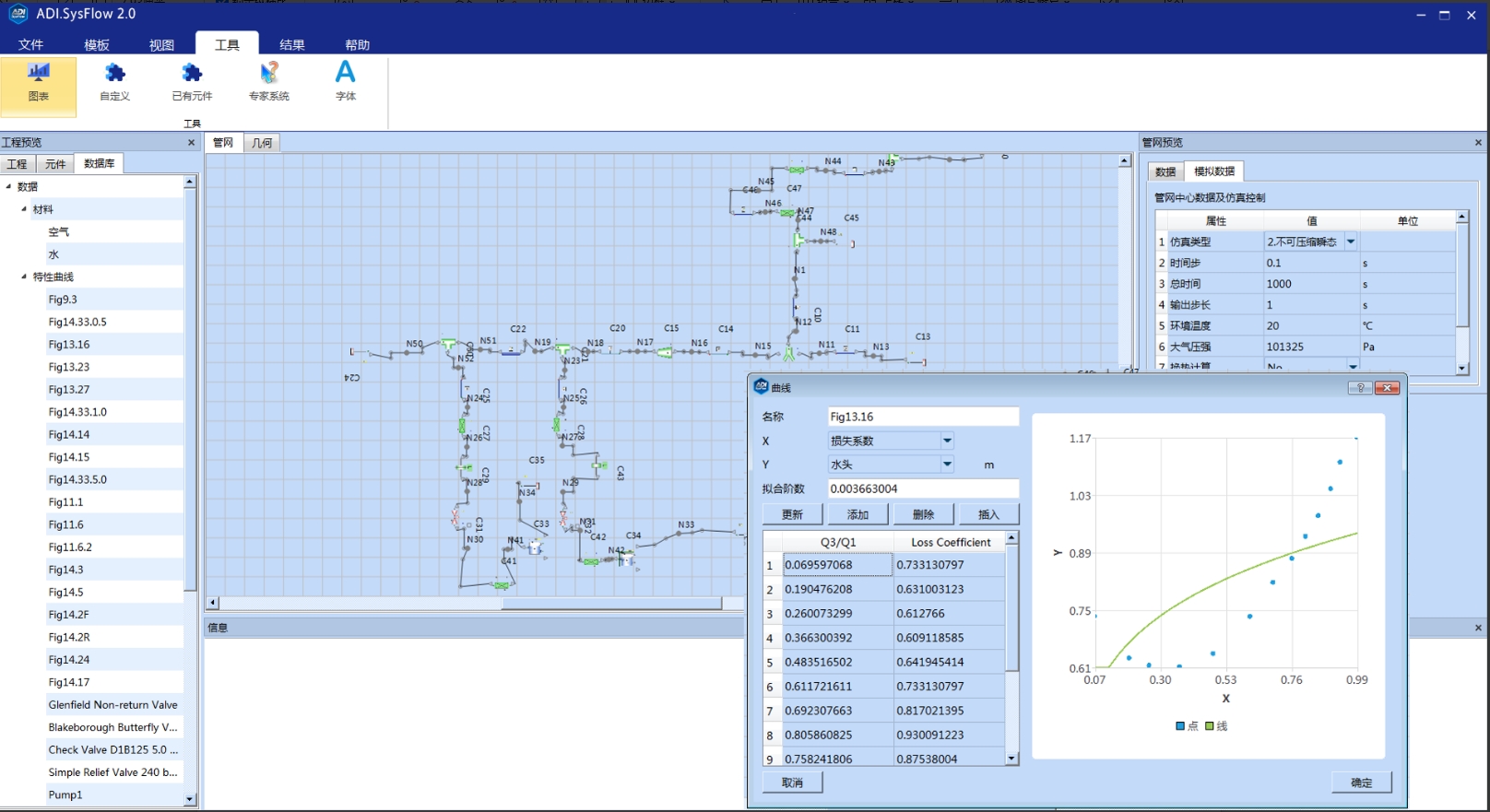
Task: Click the 添加 button in curve dialog
Action: [x=858, y=514]
